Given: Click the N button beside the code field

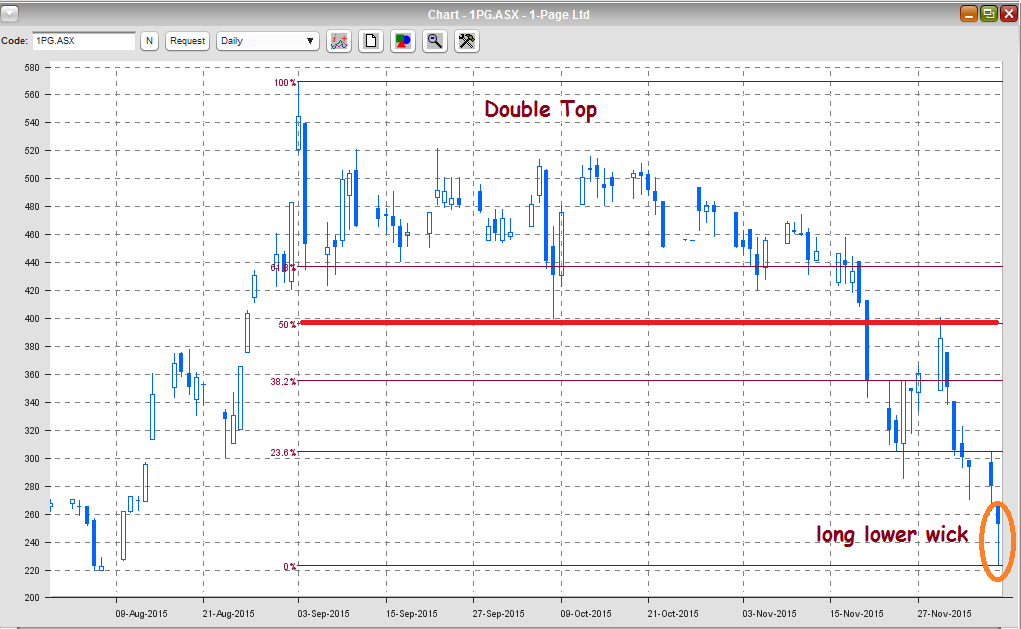Looking at the screenshot, I should (x=149, y=41).
